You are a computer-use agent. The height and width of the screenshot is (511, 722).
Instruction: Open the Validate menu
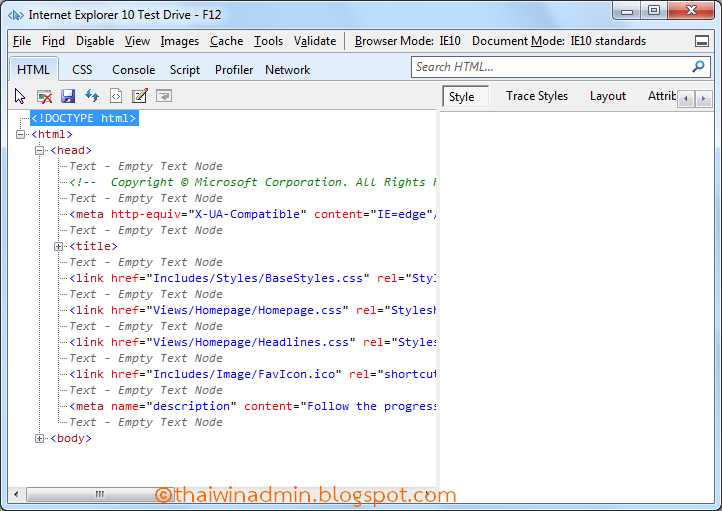[x=315, y=41]
